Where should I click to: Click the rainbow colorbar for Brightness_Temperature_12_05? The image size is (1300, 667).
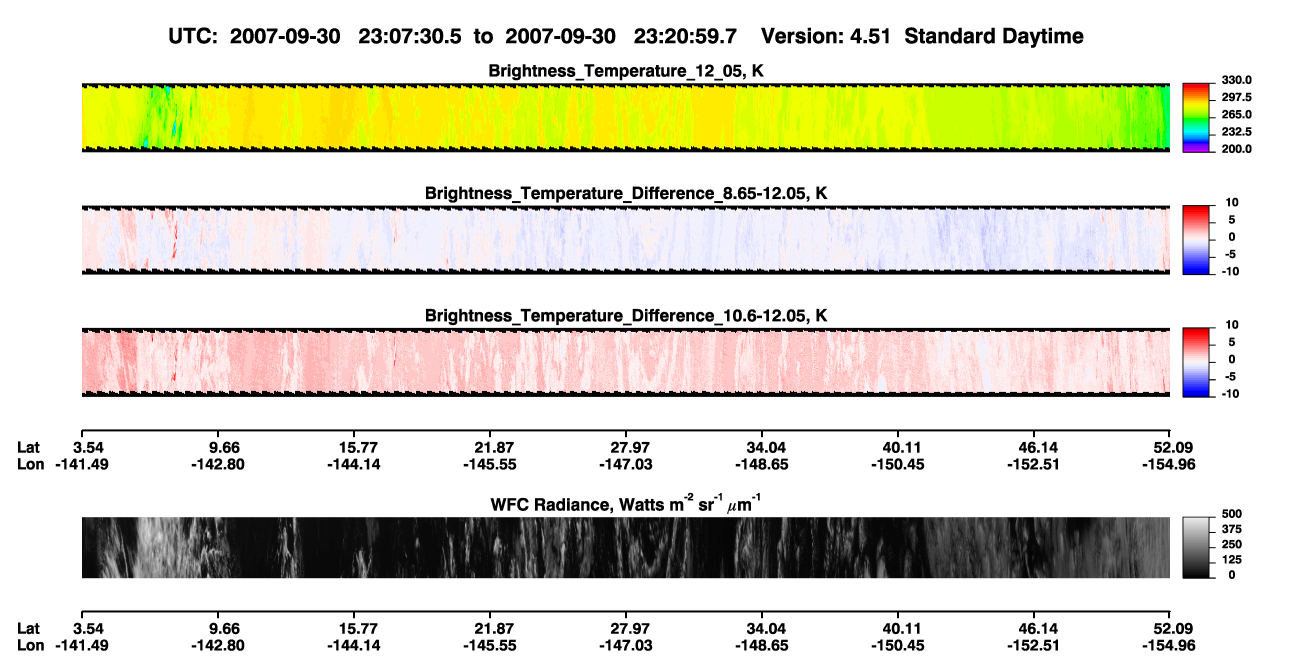pos(1198,117)
